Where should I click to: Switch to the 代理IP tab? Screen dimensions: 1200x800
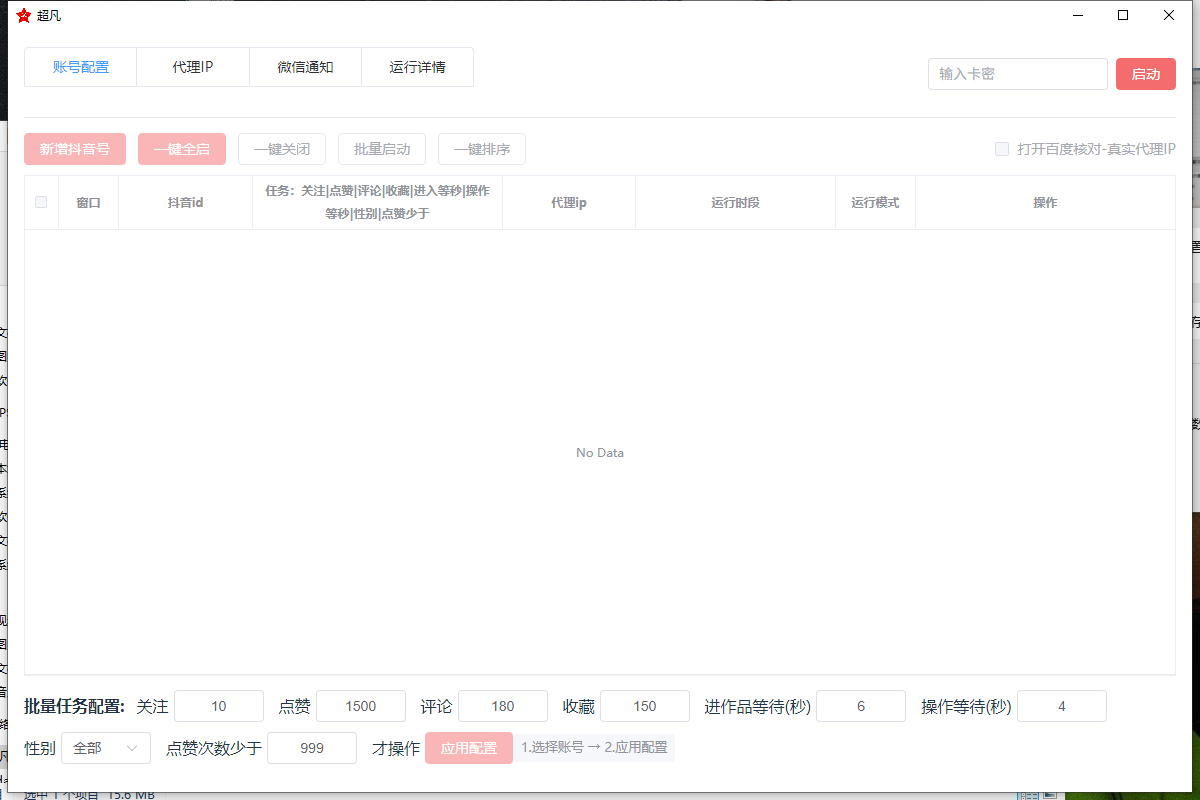point(192,67)
